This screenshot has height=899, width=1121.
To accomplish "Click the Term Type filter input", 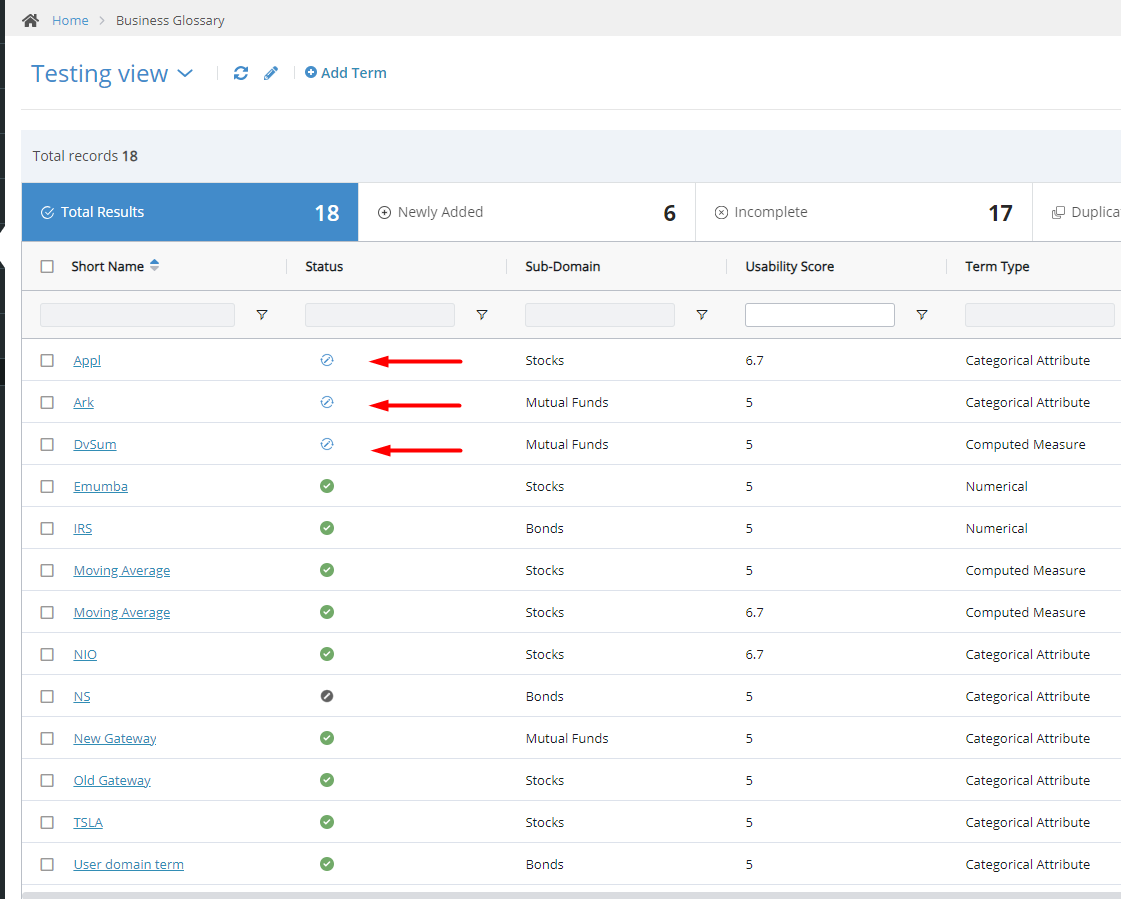I will click(1039, 315).
